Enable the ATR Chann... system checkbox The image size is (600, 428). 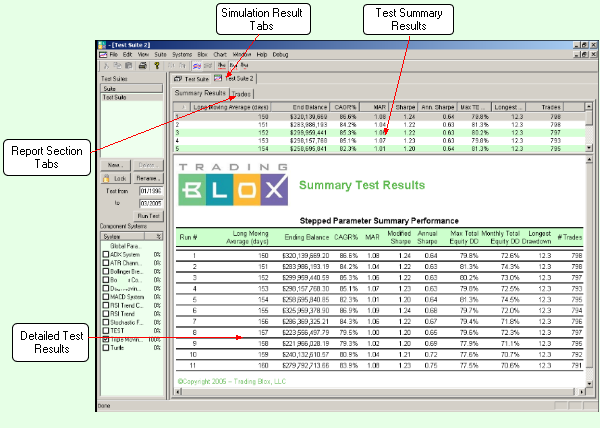(106, 263)
